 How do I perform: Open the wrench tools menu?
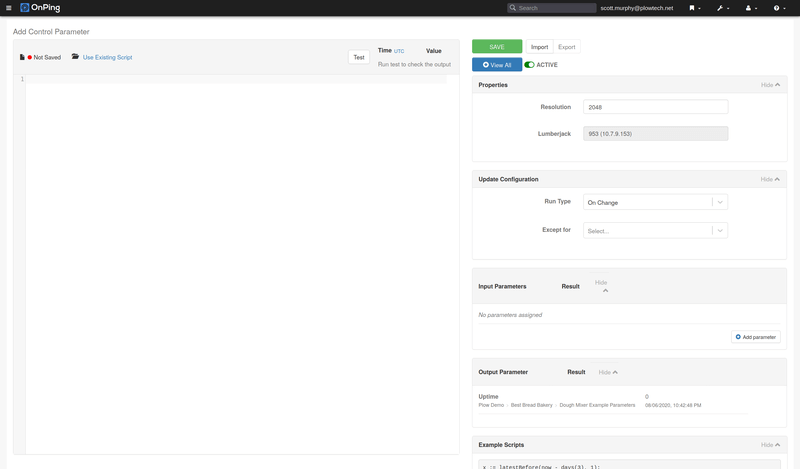click(722, 8)
